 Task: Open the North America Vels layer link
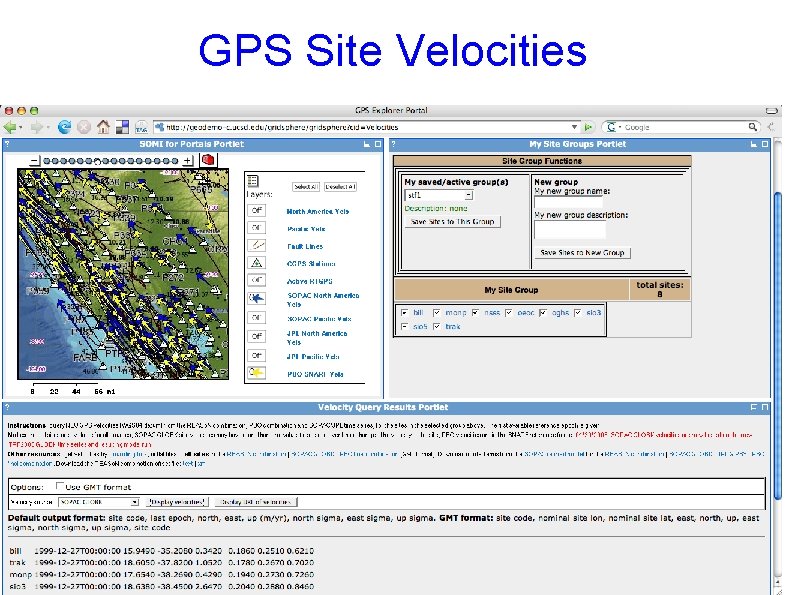(x=317, y=212)
